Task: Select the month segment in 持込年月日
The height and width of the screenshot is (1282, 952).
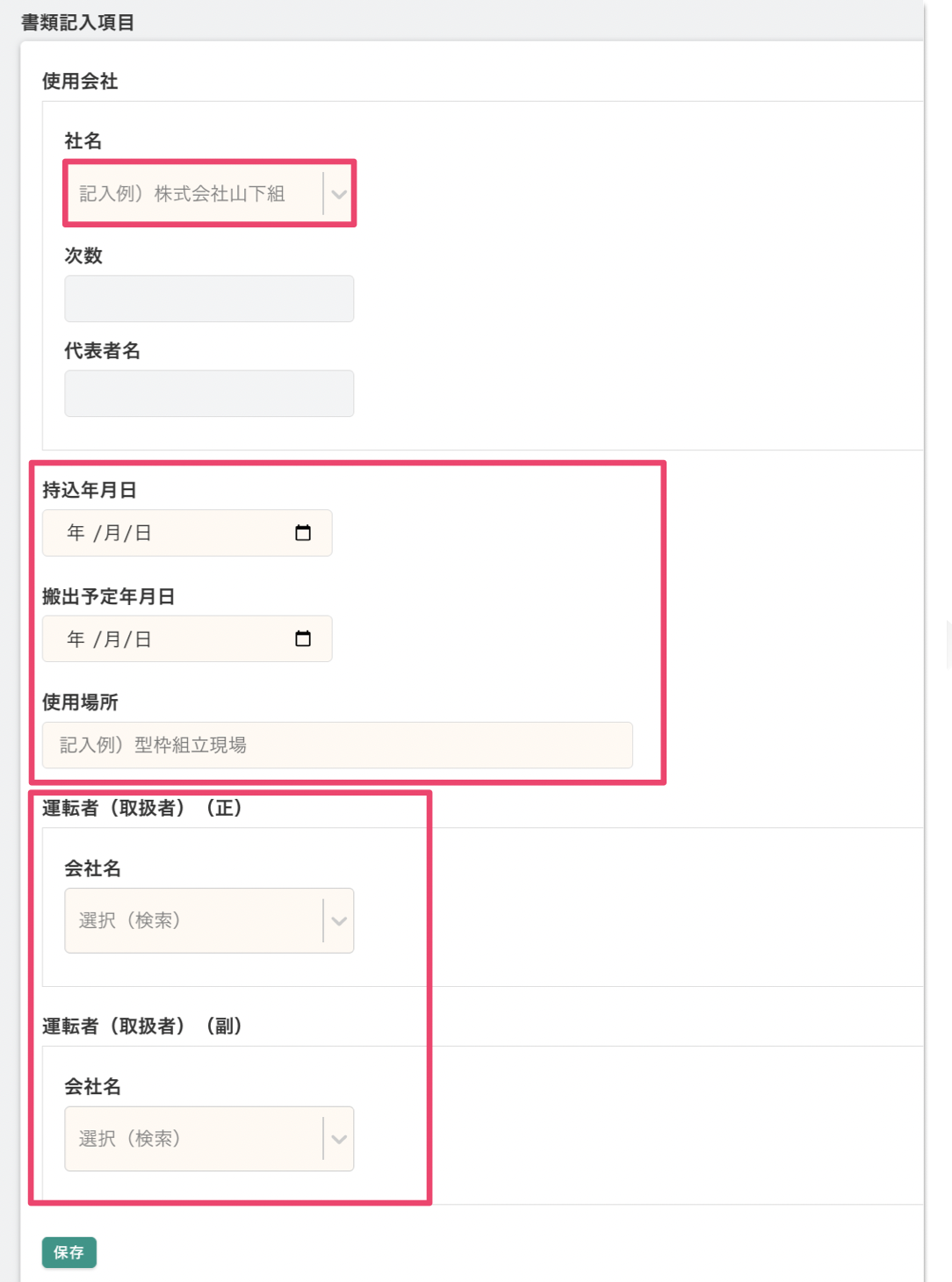Action: (112, 533)
